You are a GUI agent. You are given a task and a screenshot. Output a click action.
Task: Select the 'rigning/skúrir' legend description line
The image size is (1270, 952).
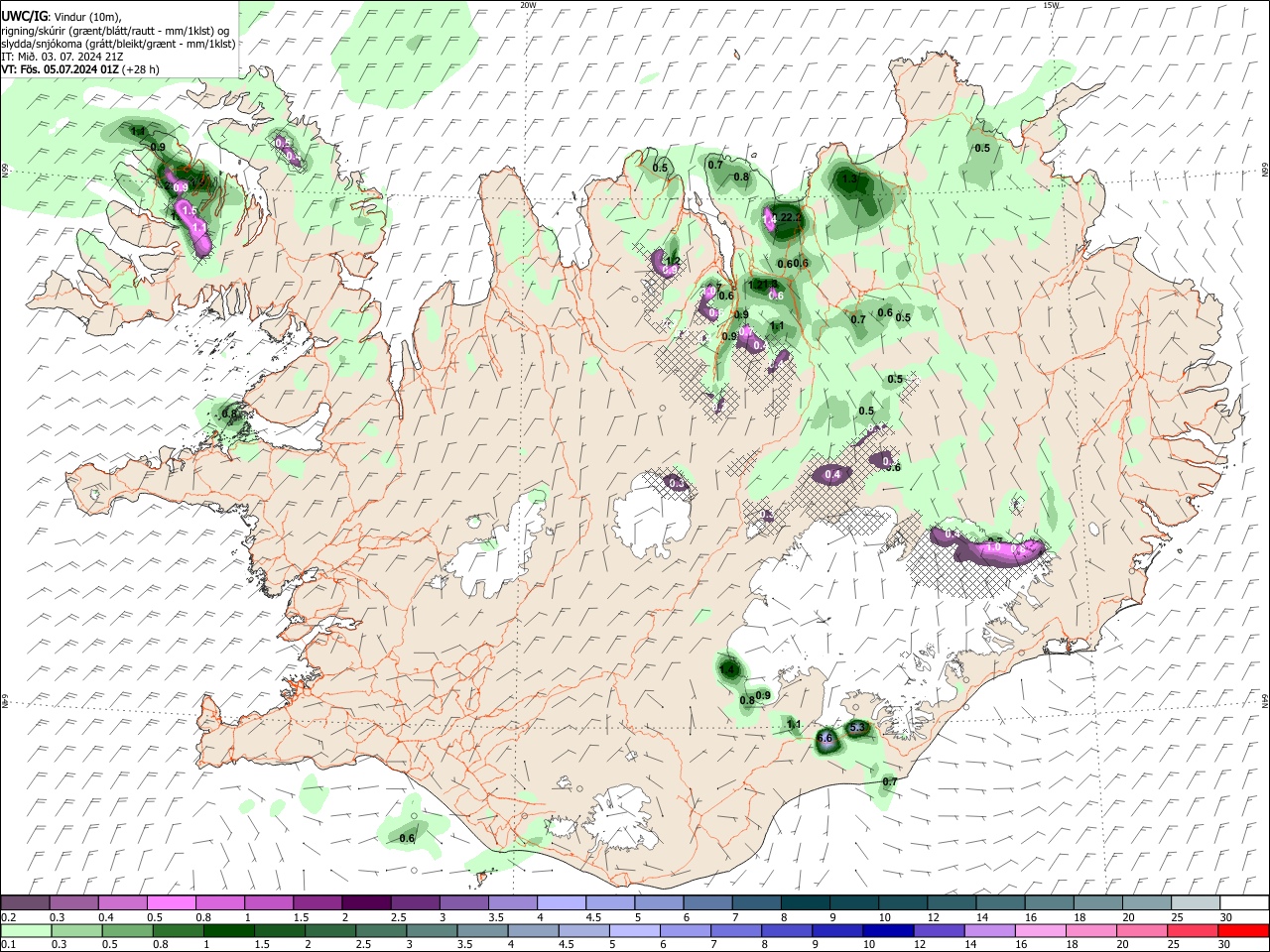(x=115, y=30)
